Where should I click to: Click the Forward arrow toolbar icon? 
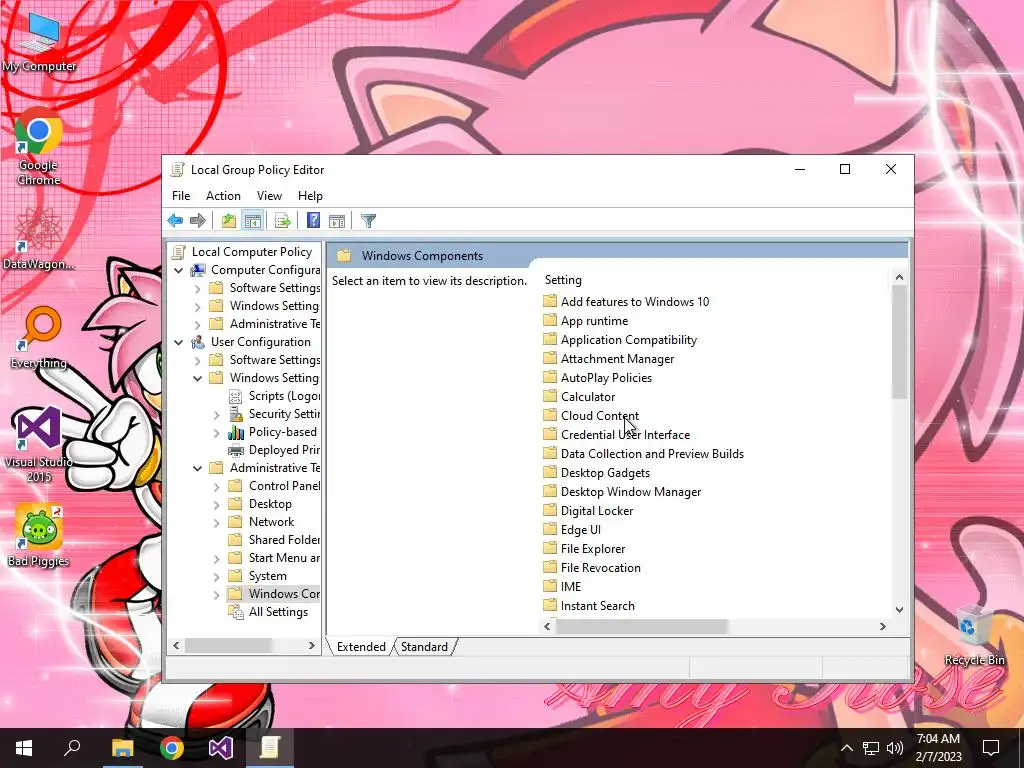tap(197, 221)
